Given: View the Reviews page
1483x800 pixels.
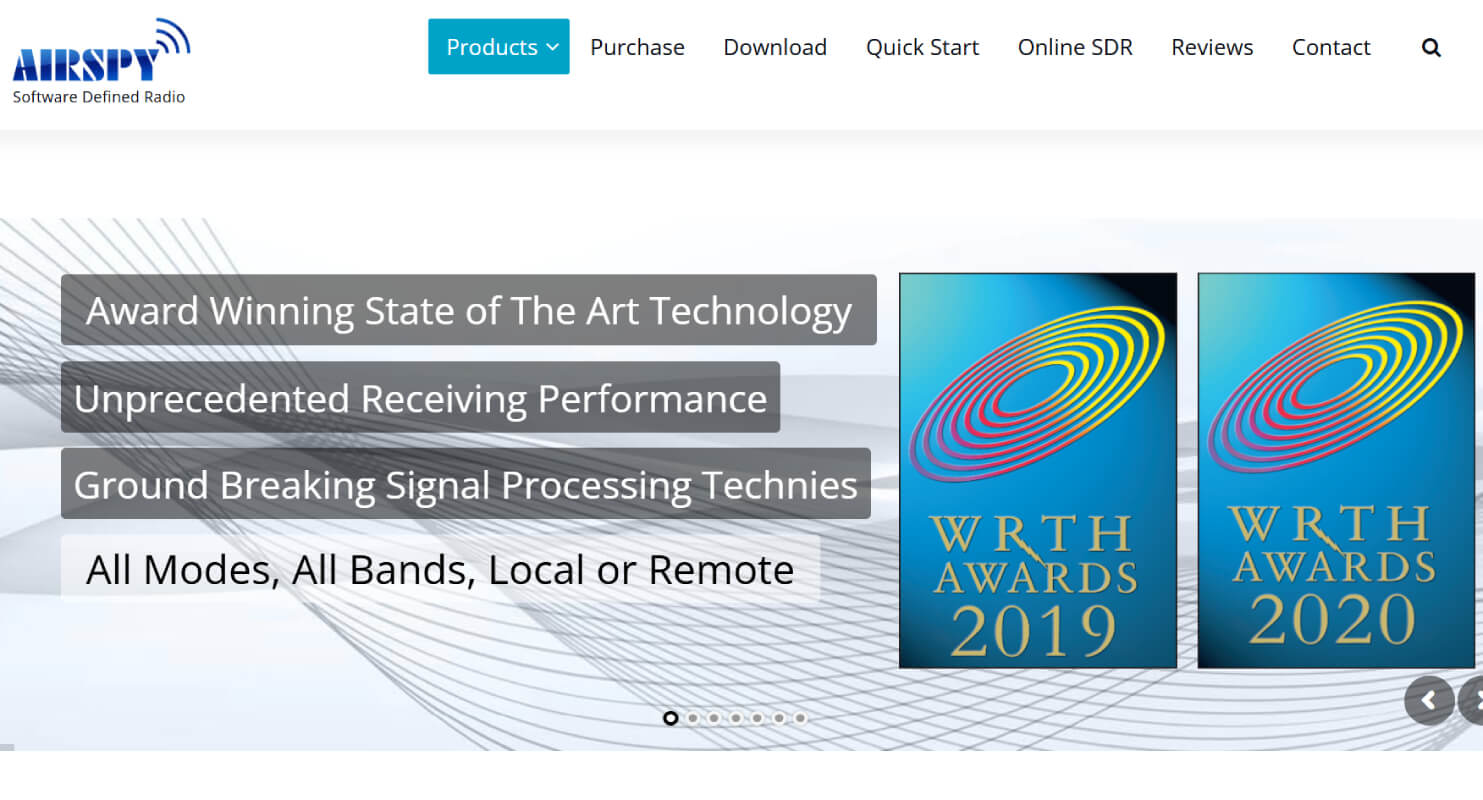Looking at the screenshot, I should pos(1212,47).
